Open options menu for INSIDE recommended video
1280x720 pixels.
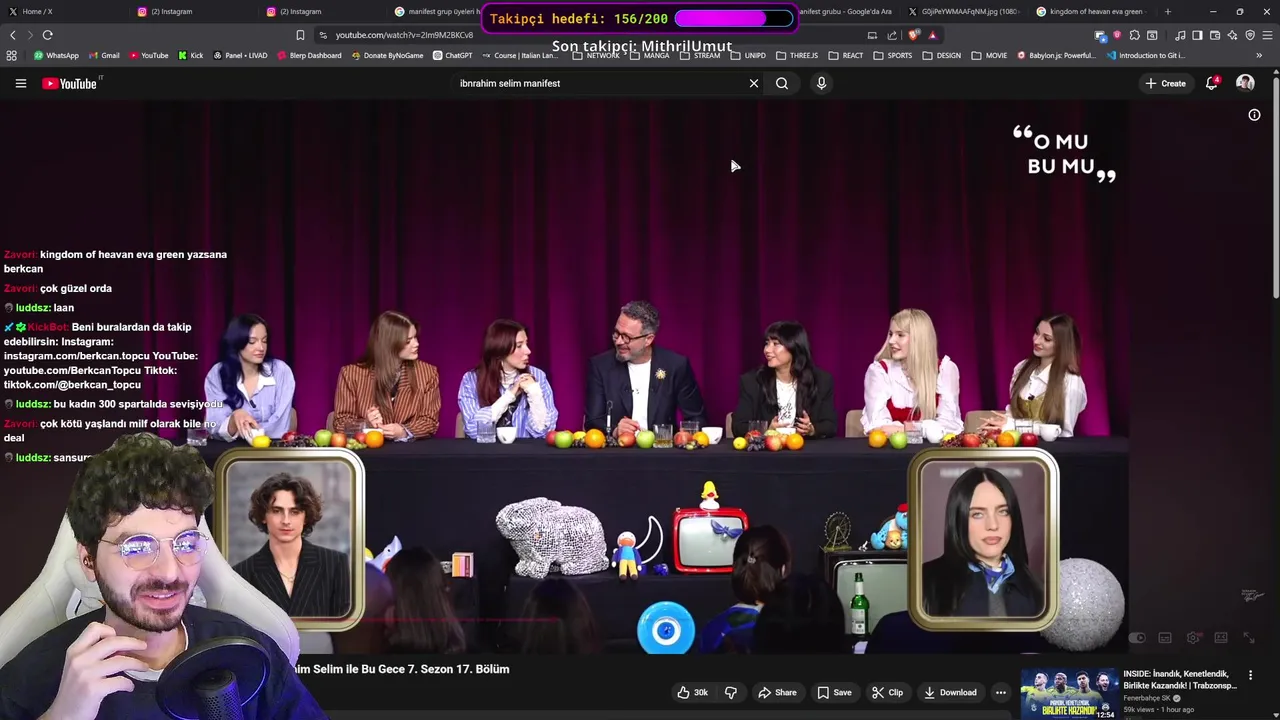[1250, 675]
